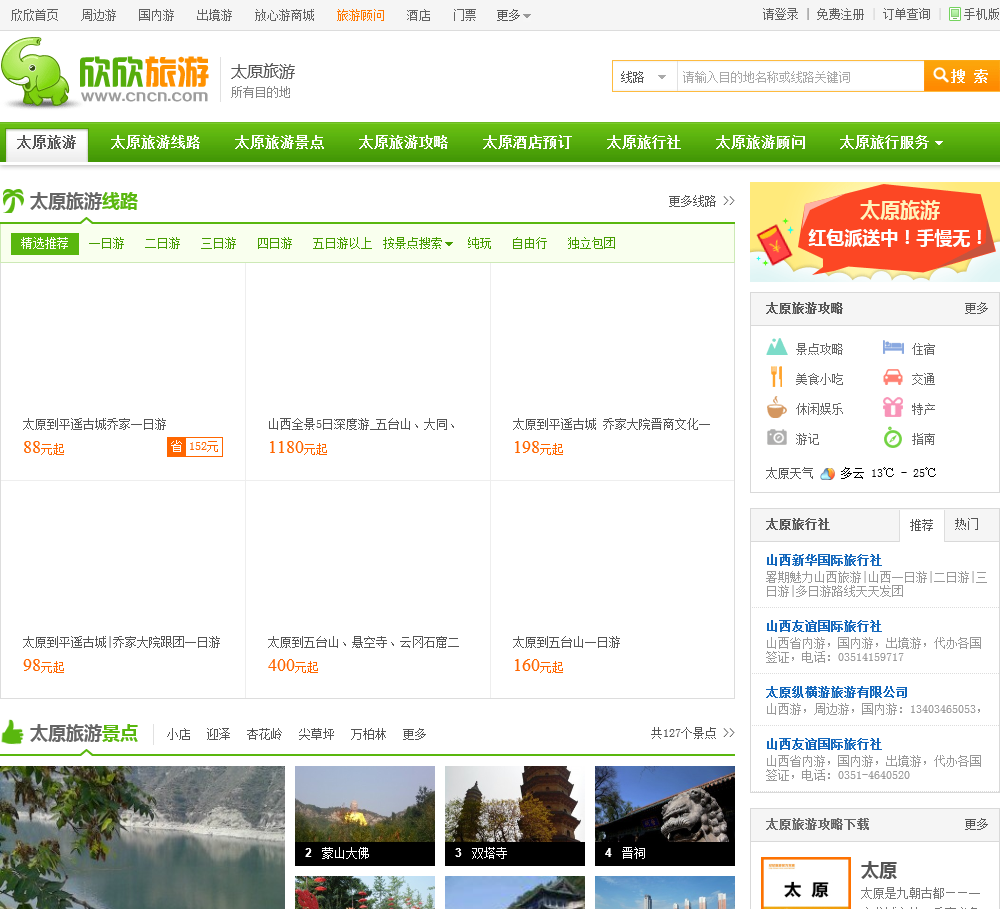Click the 请登录 login link
1000x909 pixels.
pos(780,15)
